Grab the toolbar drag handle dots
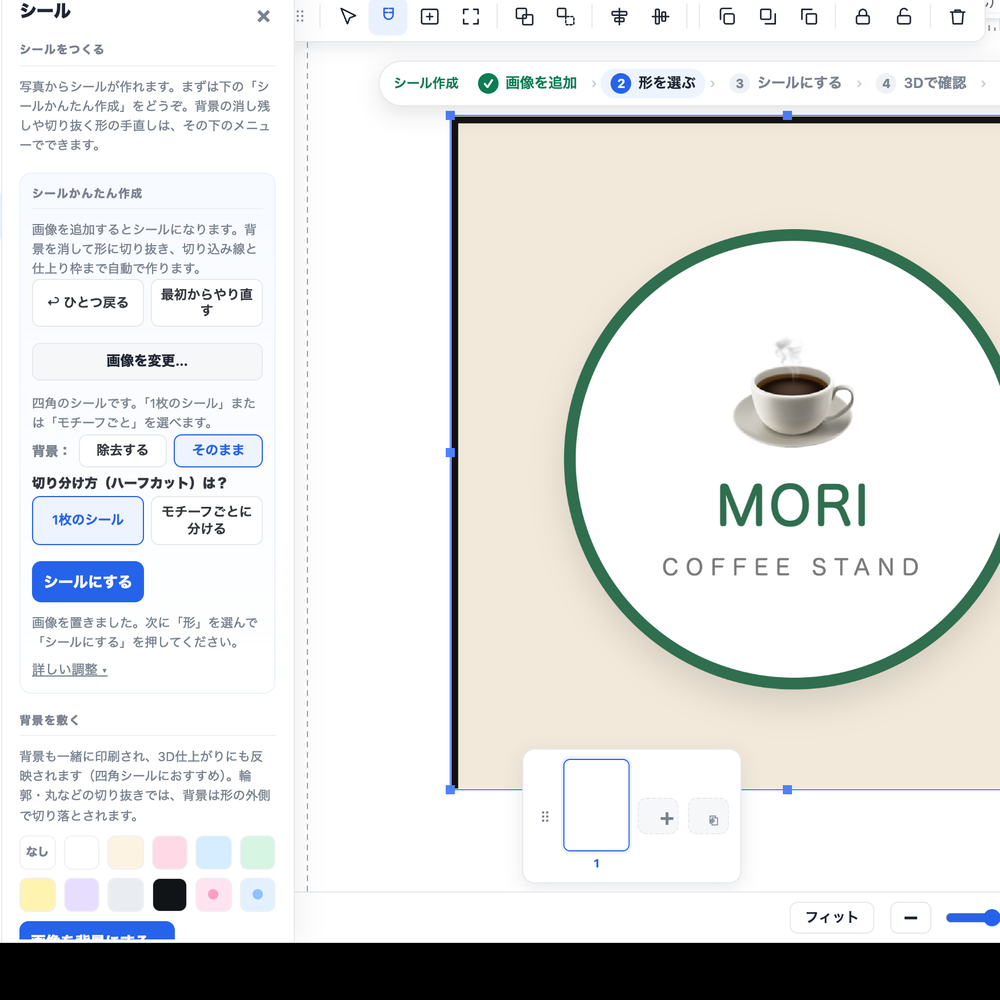Image resolution: width=1000 pixels, height=1000 pixels. click(300, 17)
